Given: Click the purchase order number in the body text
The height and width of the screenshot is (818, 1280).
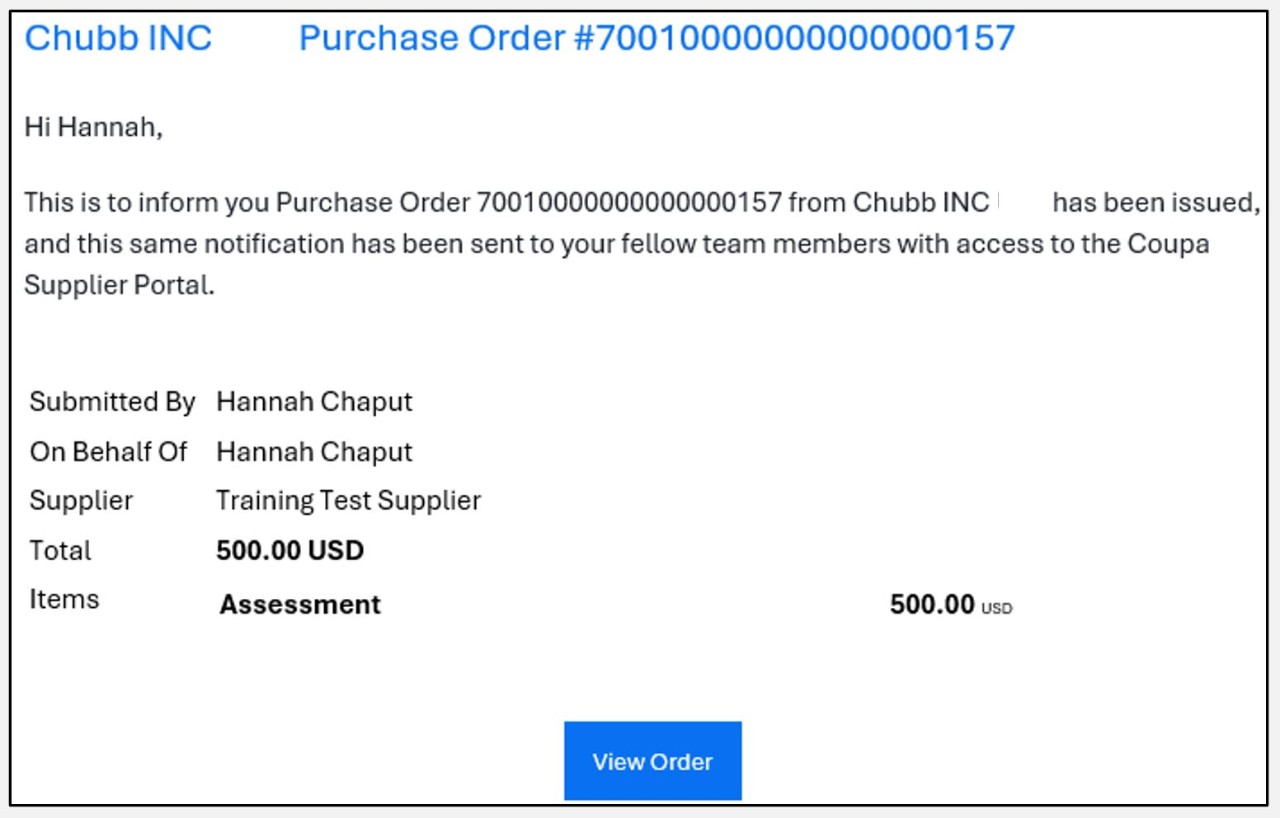Looking at the screenshot, I should (x=629, y=203).
